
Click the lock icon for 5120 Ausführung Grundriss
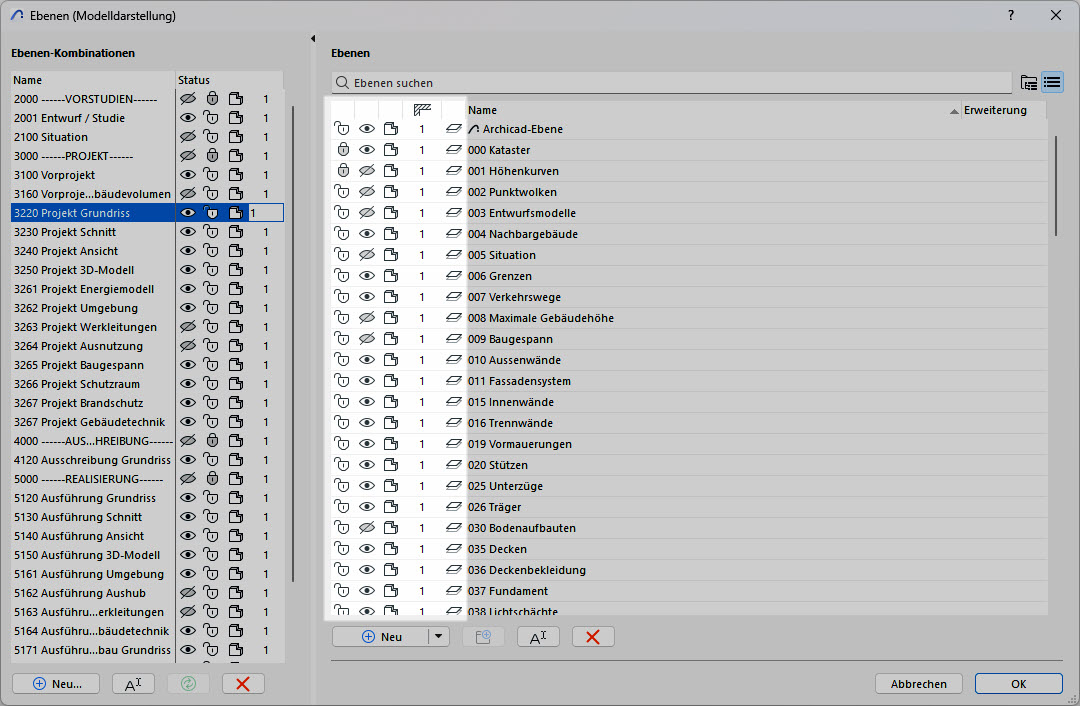click(212, 498)
